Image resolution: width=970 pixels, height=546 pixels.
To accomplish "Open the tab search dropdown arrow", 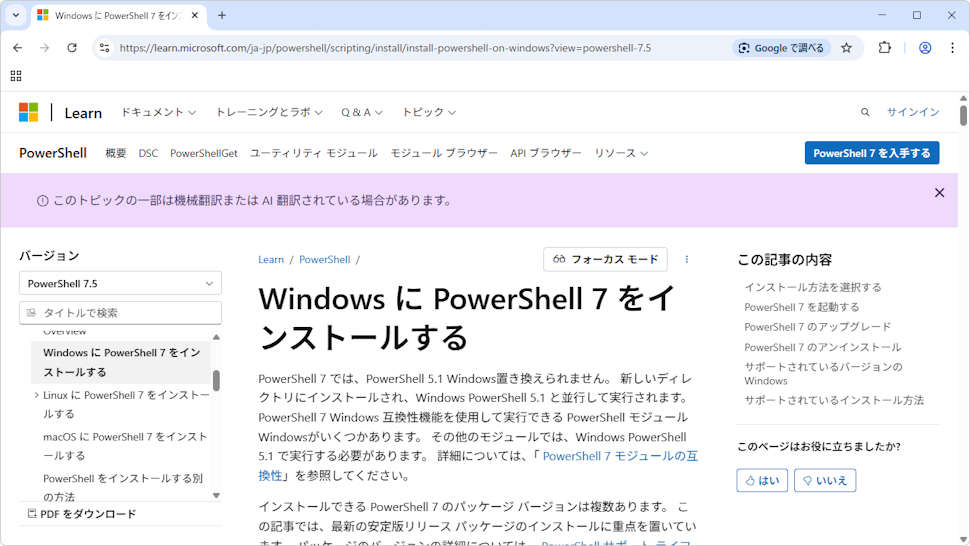I will pos(15,15).
